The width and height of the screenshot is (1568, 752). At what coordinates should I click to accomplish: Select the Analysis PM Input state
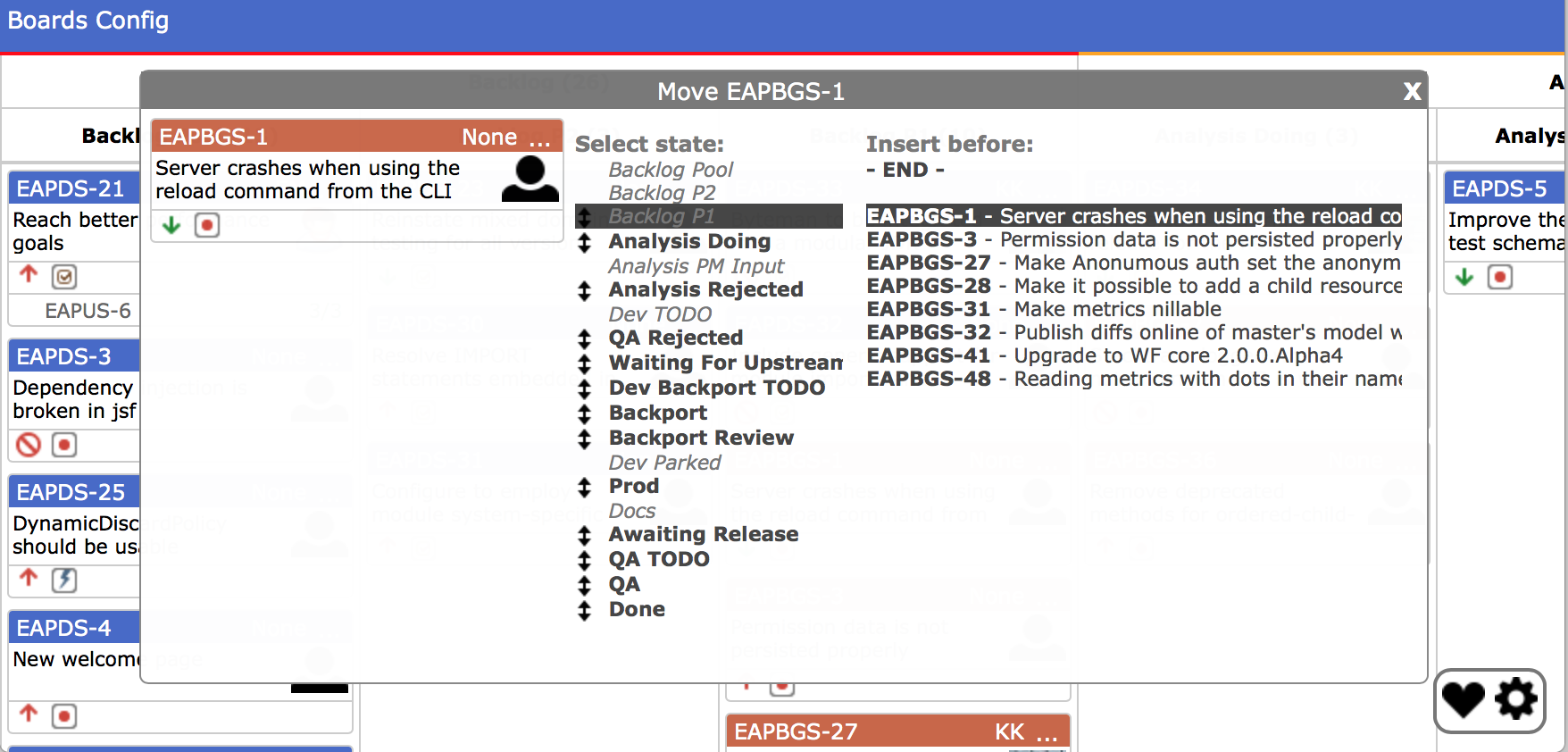pos(696,266)
